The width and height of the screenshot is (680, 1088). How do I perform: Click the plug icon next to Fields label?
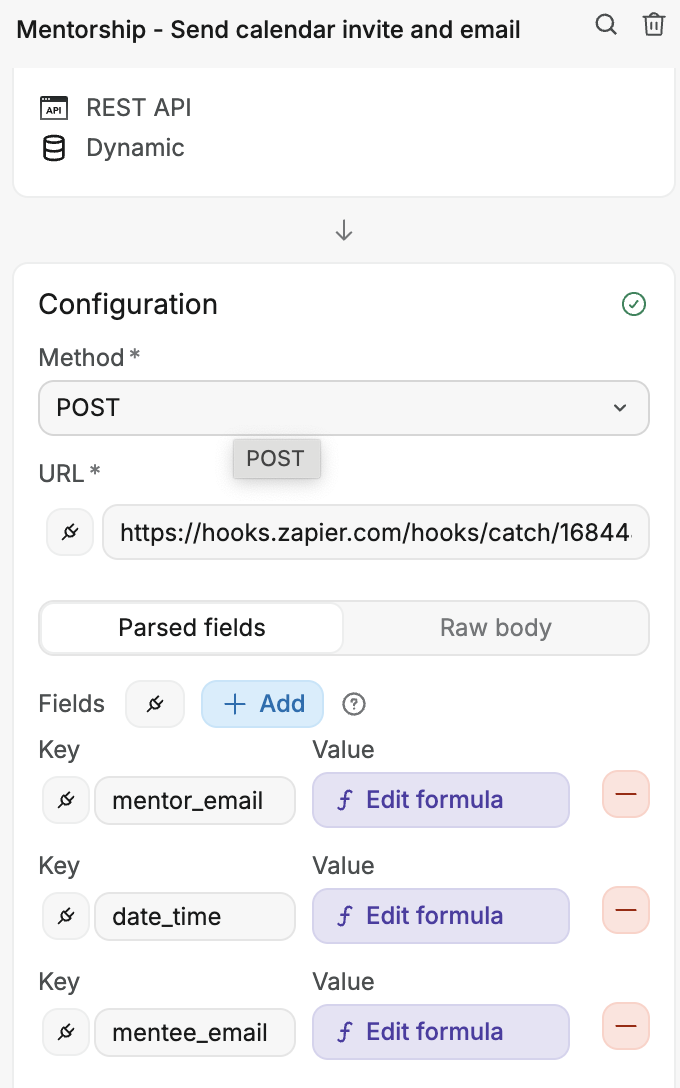coord(155,704)
